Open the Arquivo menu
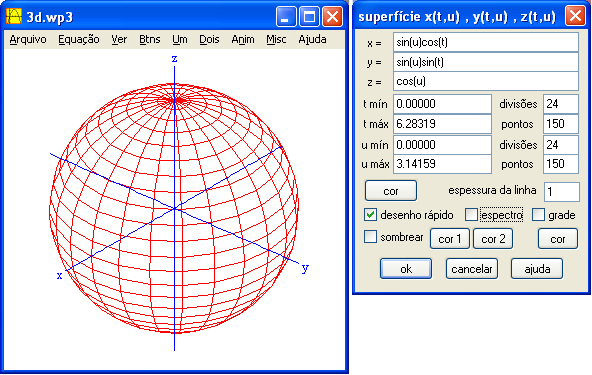The width and height of the screenshot is (592, 375). point(28,39)
